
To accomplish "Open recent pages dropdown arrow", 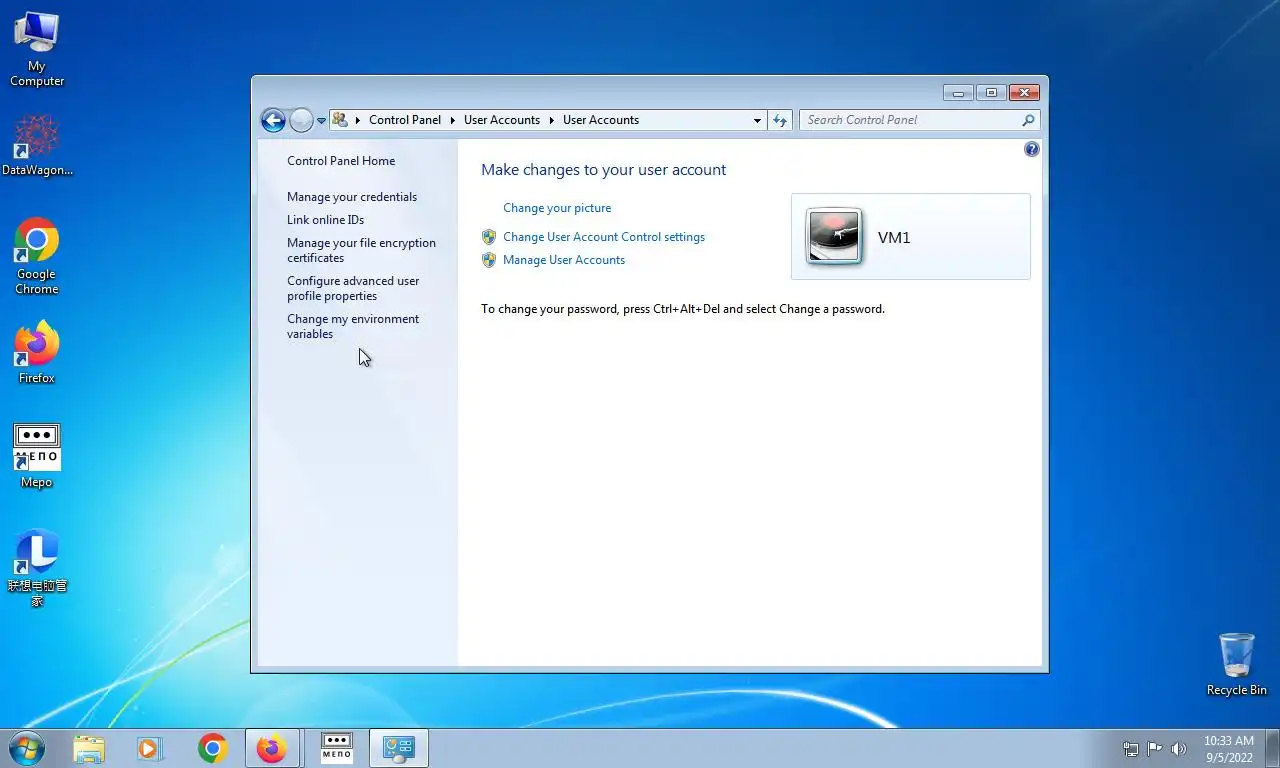I will click(321, 120).
